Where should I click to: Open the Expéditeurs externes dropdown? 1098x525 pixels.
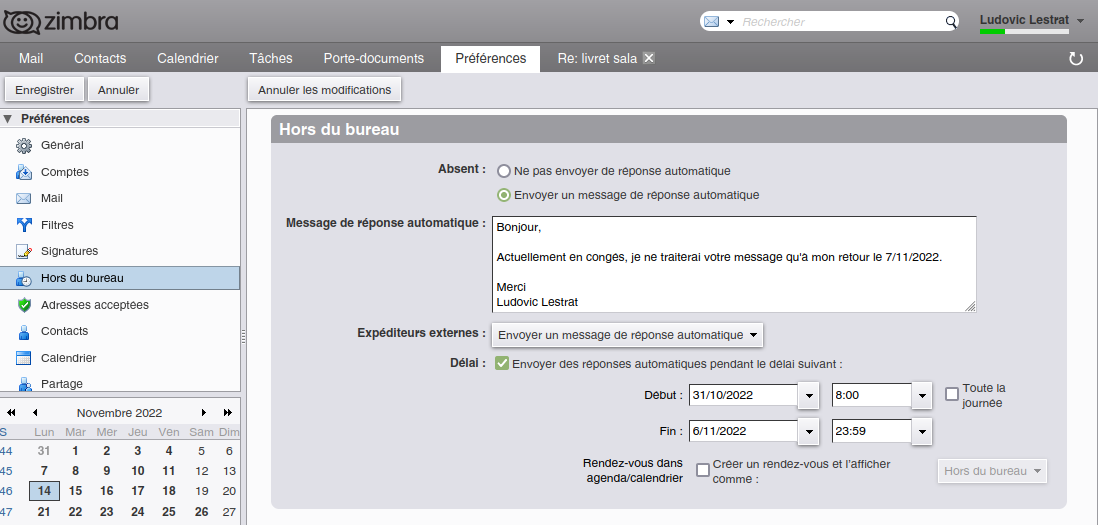[x=628, y=335]
